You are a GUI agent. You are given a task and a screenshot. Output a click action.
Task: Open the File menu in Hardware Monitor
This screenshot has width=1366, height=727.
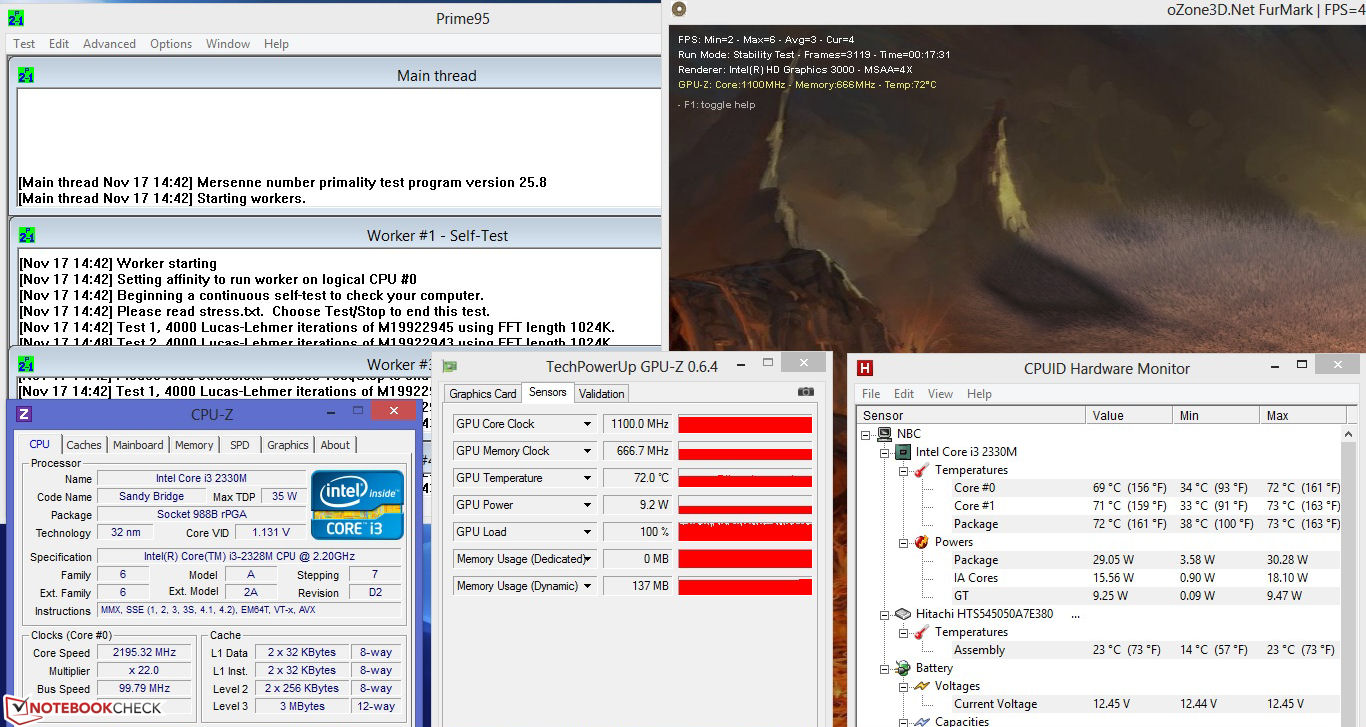pyautogui.click(x=871, y=394)
